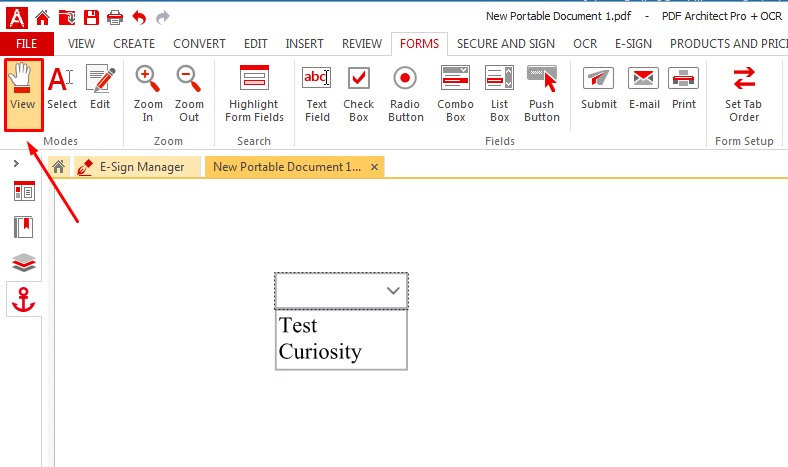The width and height of the screenshot is (788, 467).
Task: Add a Submit form button
Action: pyautogui.click(x=599, y=87)
